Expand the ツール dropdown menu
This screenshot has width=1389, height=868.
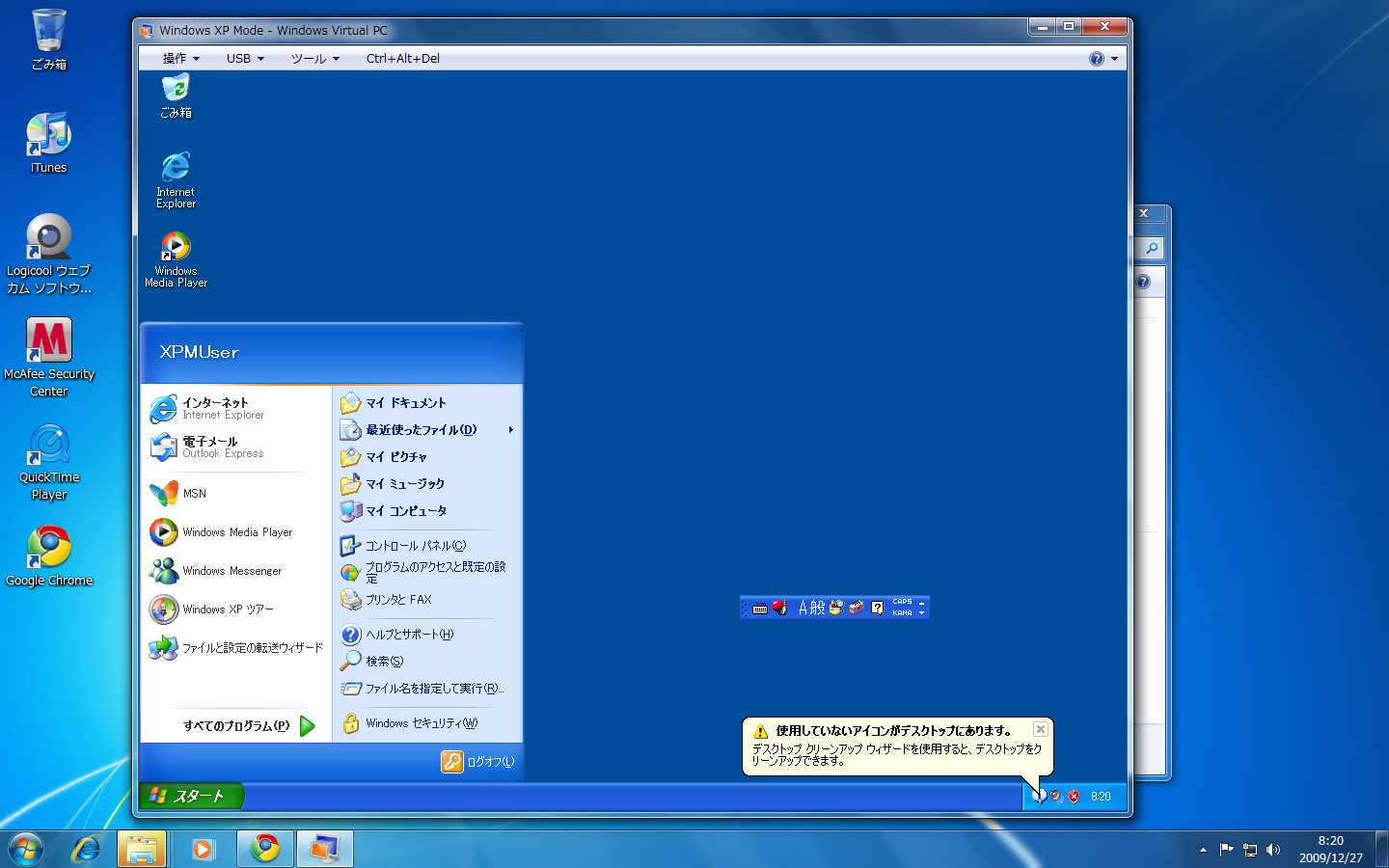[315, 59]
